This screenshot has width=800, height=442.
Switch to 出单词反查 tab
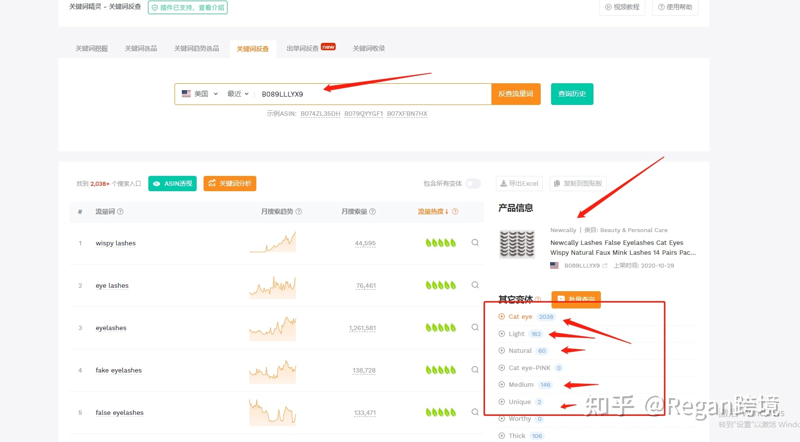pos(303,48)
